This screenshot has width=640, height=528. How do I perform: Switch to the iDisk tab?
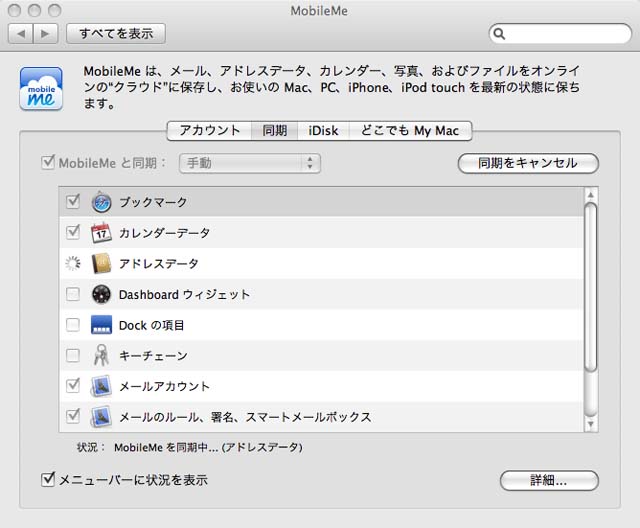click(323, 131)
